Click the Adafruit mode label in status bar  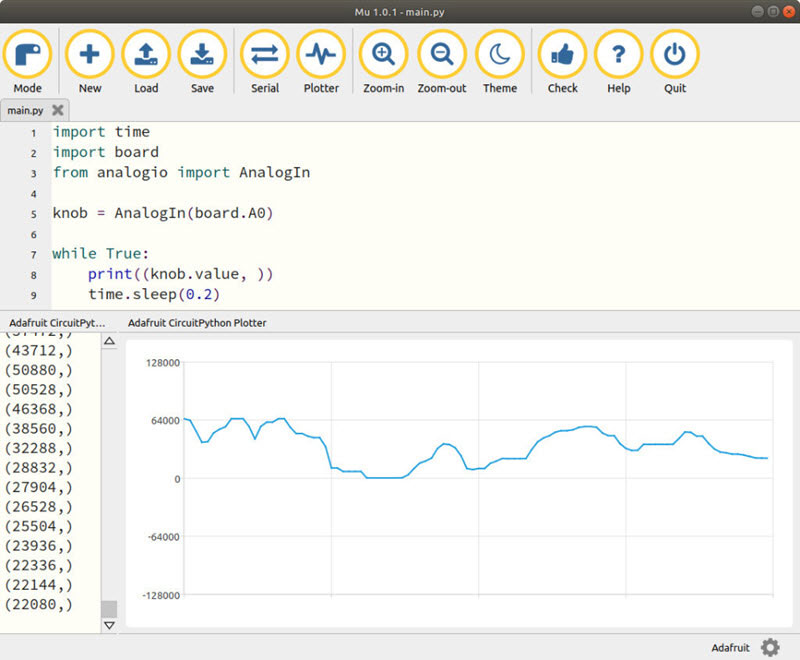tap(730, 648)
